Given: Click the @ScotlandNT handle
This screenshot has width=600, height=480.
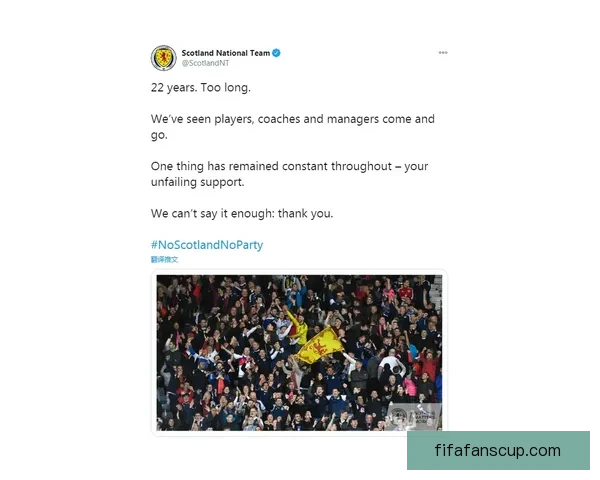Looking at the screenshot, I should pos(205,63).
